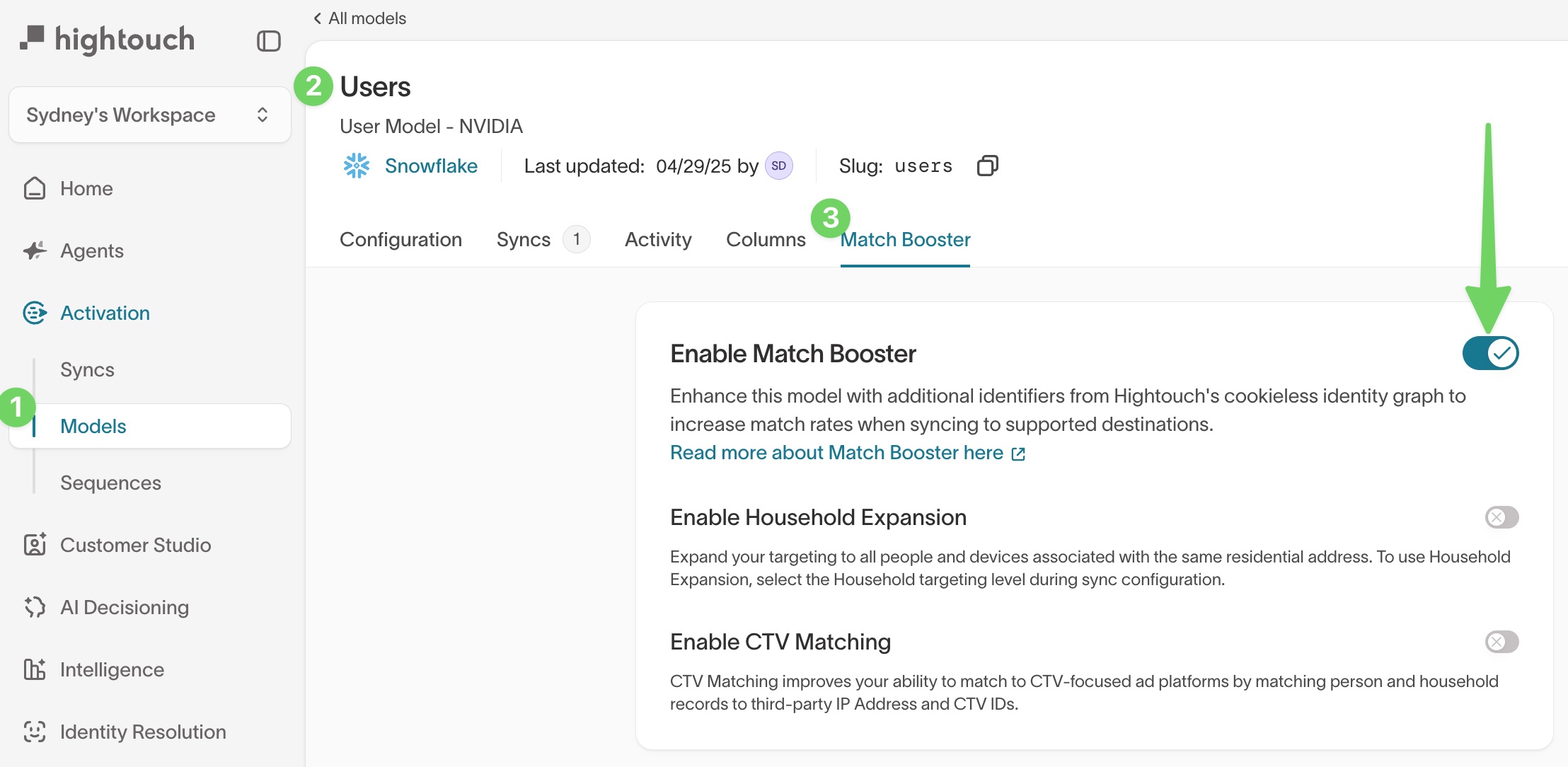Open Agents from the sidebar icon
The image size is (1568, 767).
pyautogui.click(x=35, y=250)
